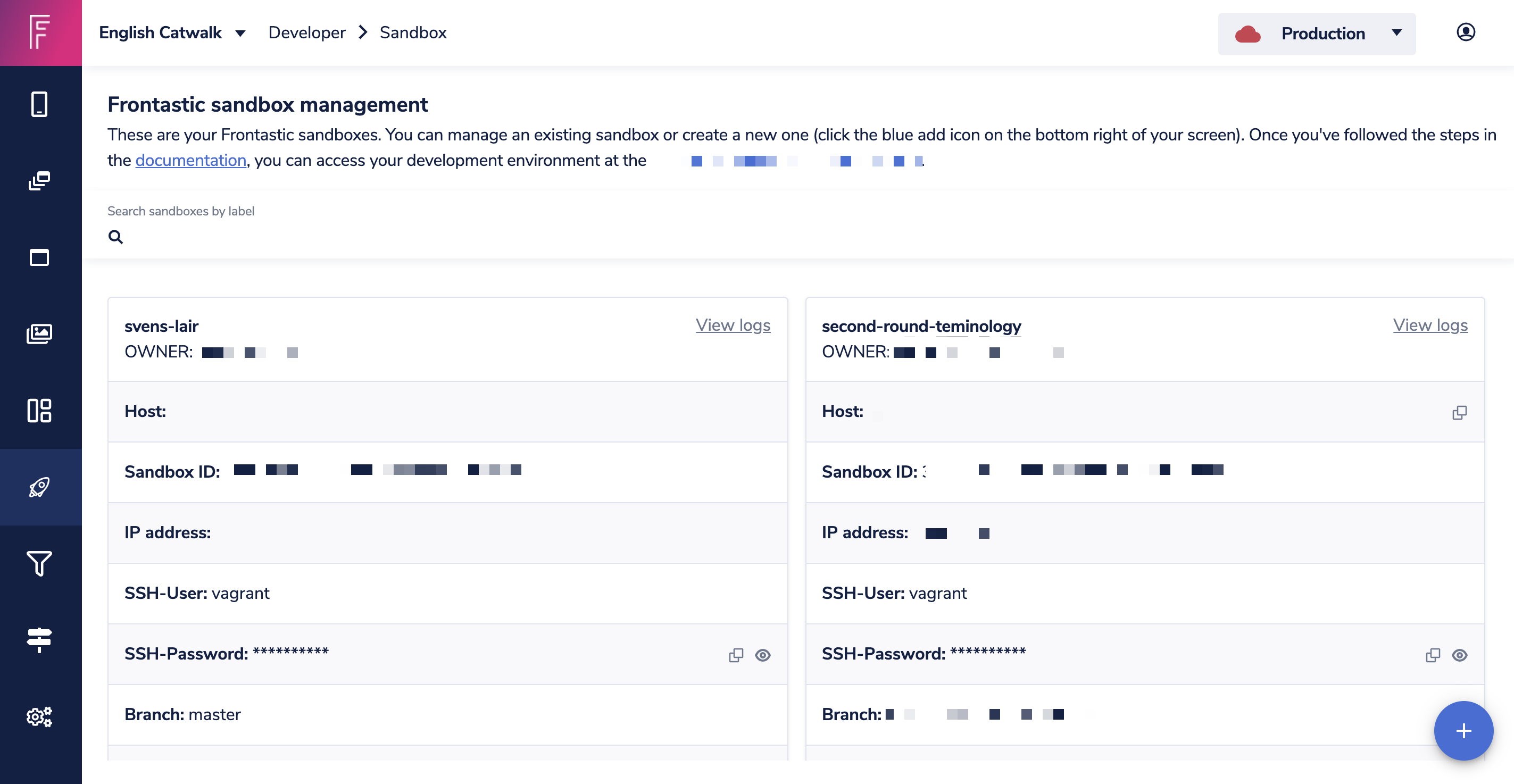The height and width of the screenshot is (784, 1514).
Task: Open the funnel filter sidebar icon
Action: (x=39, y=563)
